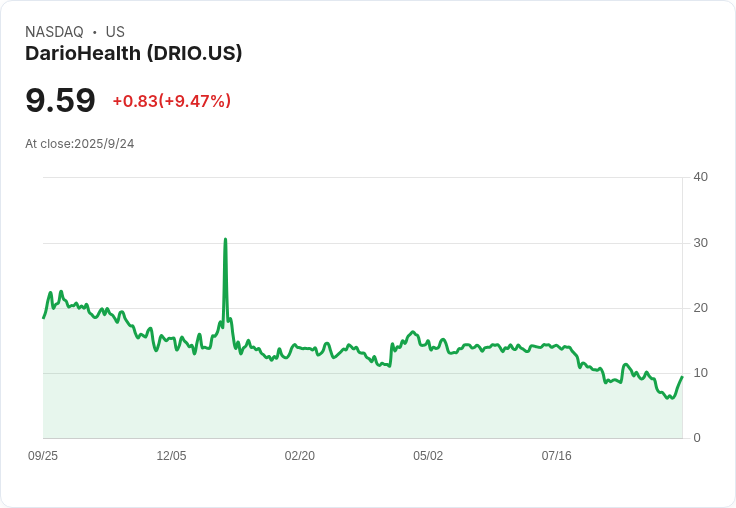Select the first data point at the line's left start
The height and width of the screenshot is (508, 736).
pyautogui.click(x=43, y=318)
